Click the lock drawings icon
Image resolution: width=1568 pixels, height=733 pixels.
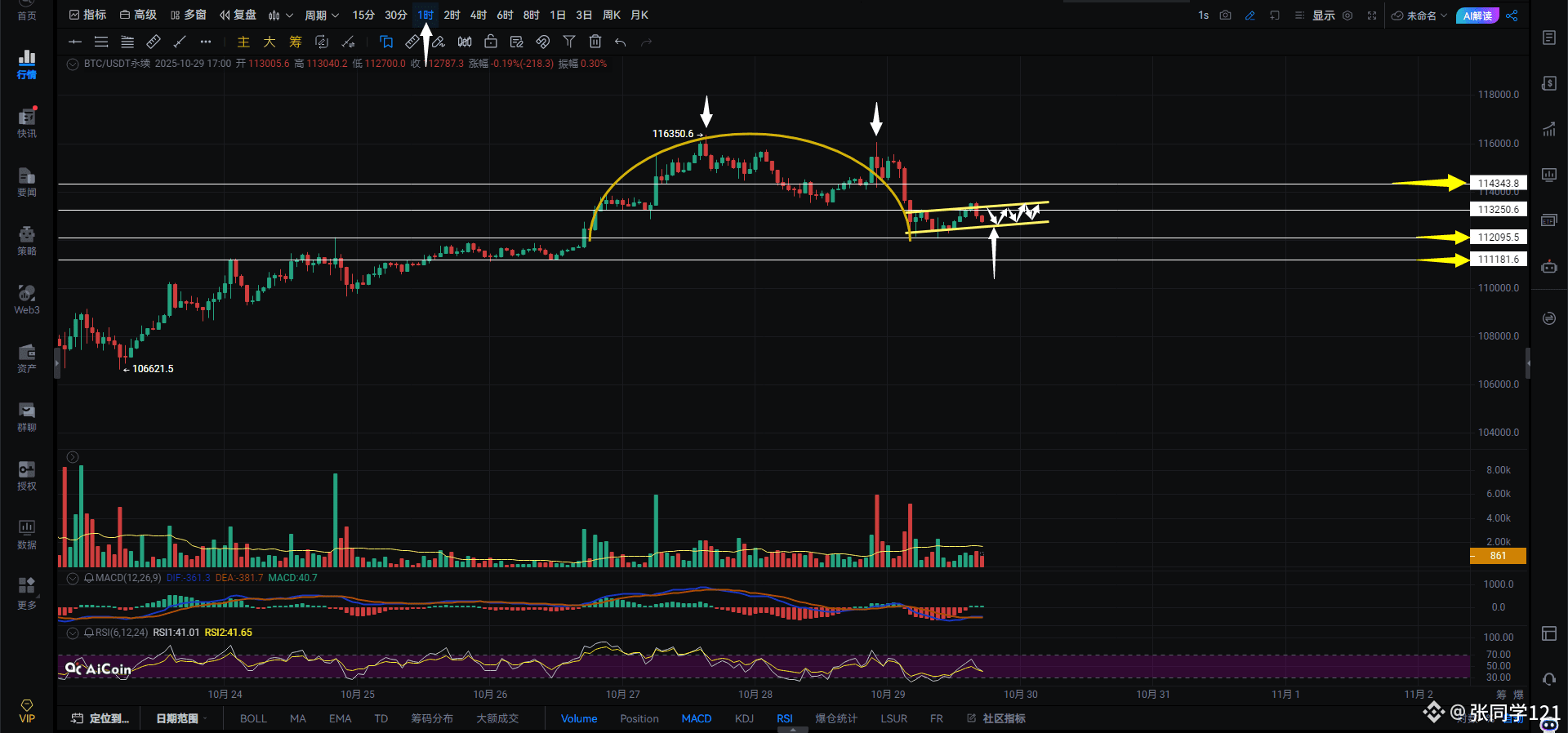pyautogui.click(x=491, y=42)
